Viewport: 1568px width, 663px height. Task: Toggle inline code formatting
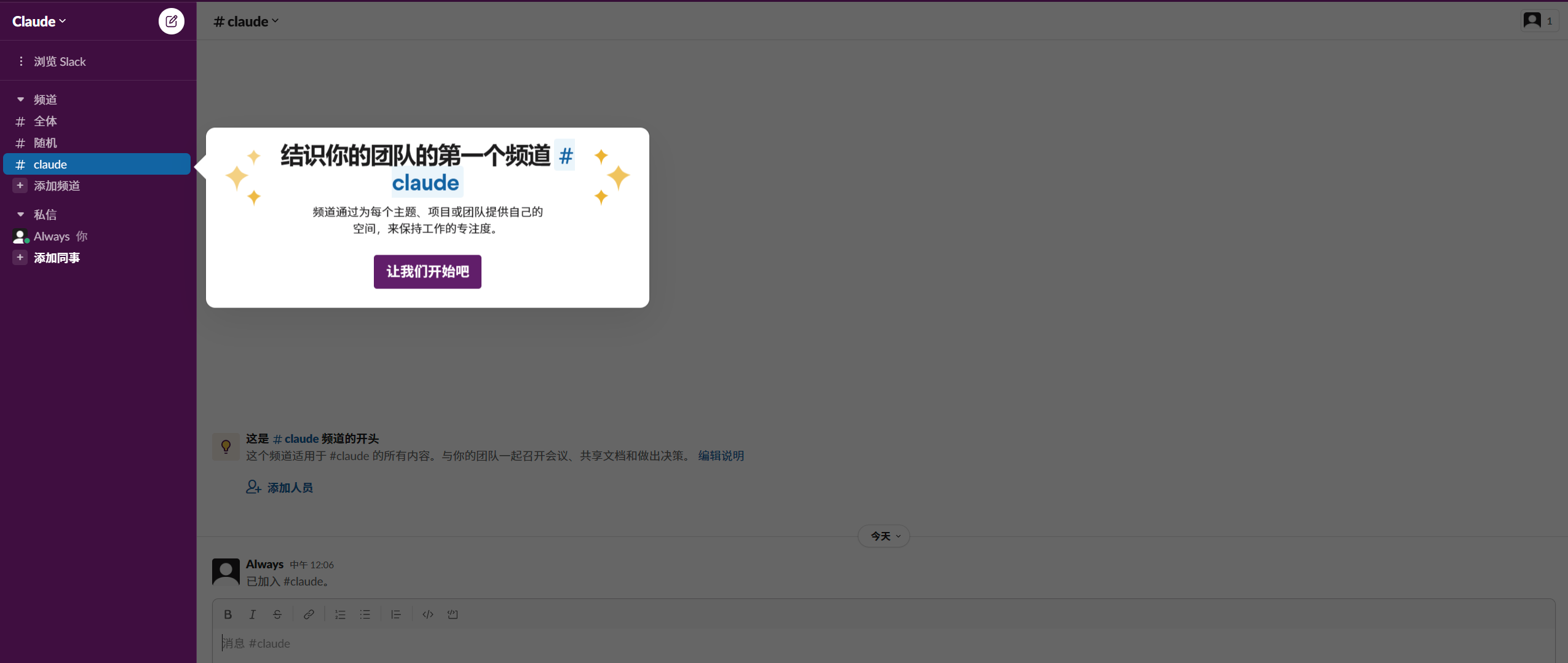tap(428, 614)
